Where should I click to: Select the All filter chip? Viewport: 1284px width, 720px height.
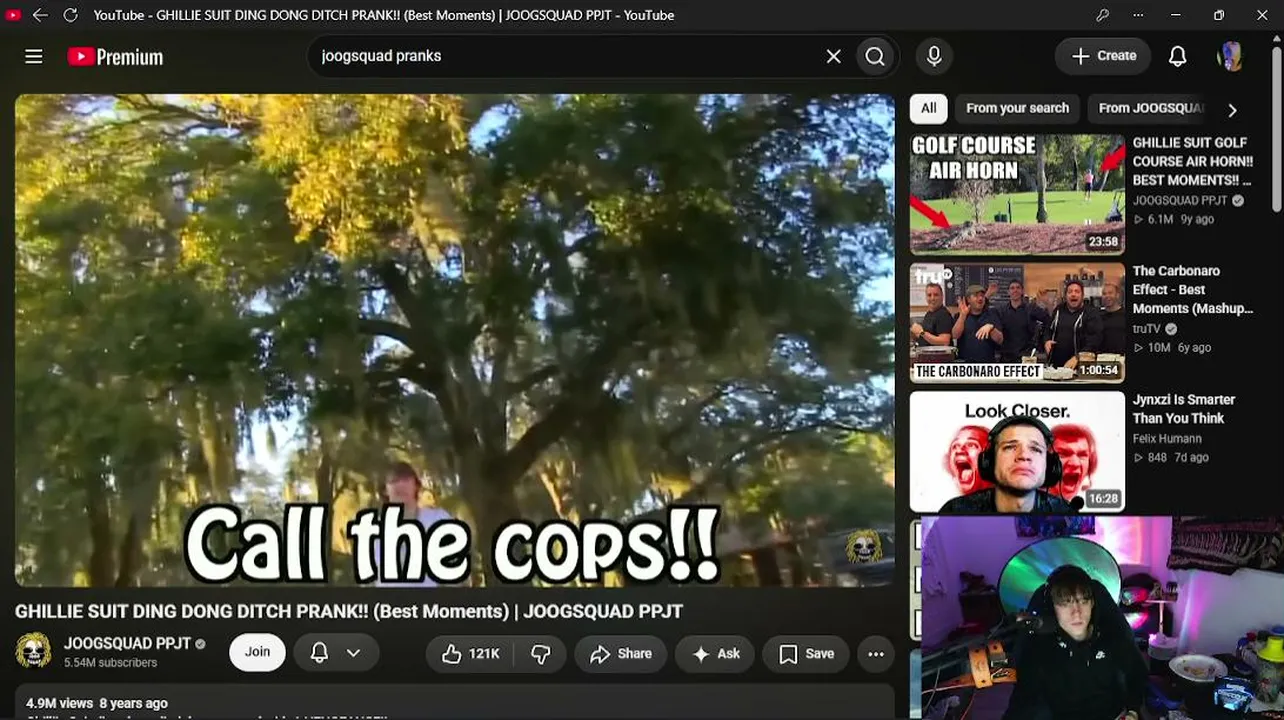tap(929, 108)
